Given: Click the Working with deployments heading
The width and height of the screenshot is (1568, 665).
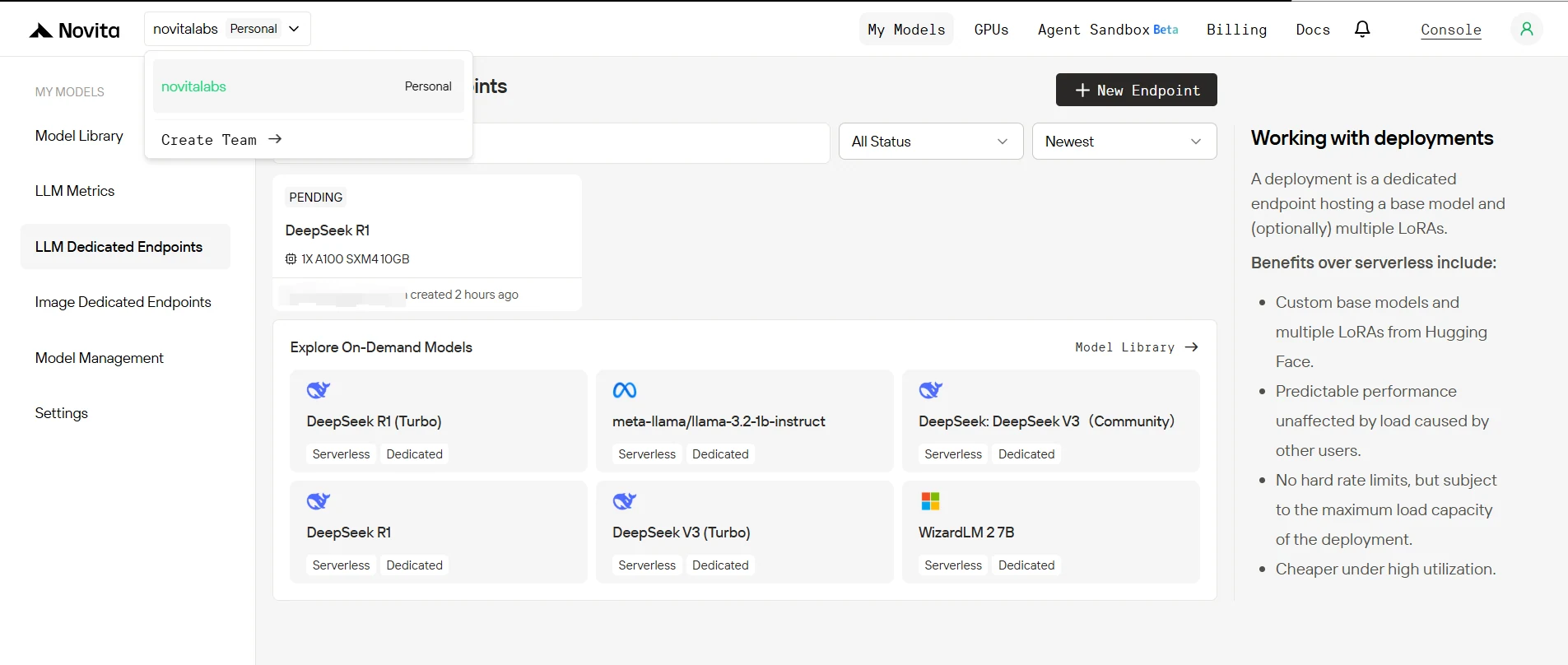Looking at the screenshot, I should click(x=1372, y=138).
